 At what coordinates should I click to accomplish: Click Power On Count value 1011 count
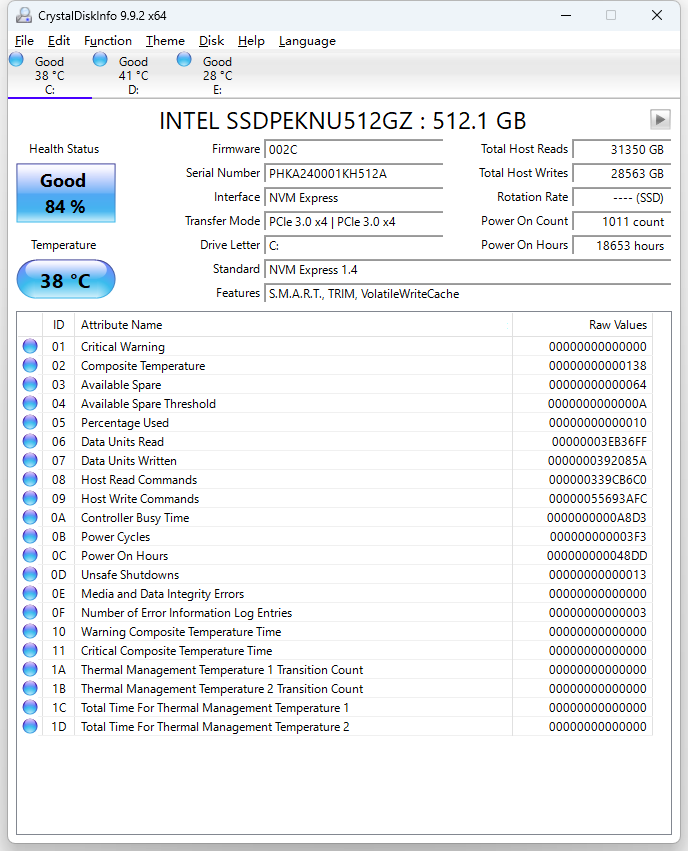click(622, 221)
